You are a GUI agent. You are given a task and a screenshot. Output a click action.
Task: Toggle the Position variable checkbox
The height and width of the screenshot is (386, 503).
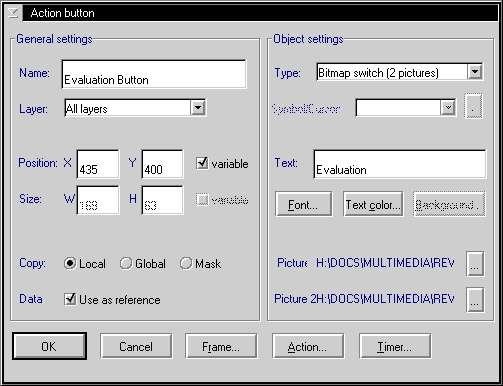[x=202, y=163]
